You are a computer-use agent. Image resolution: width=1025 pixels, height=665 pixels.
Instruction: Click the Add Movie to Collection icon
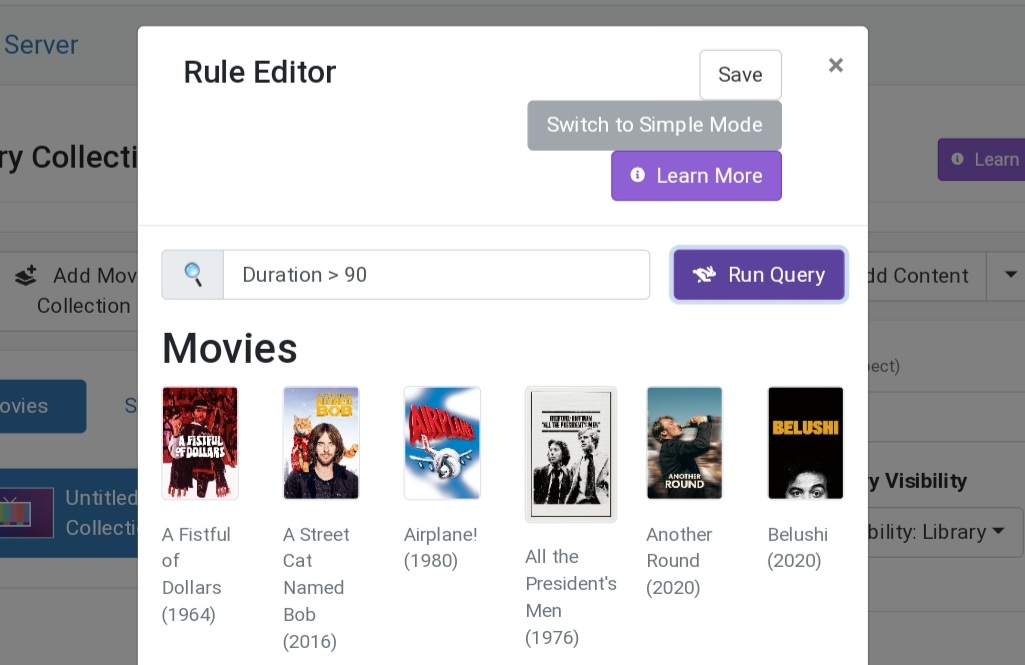pos(26,276)
